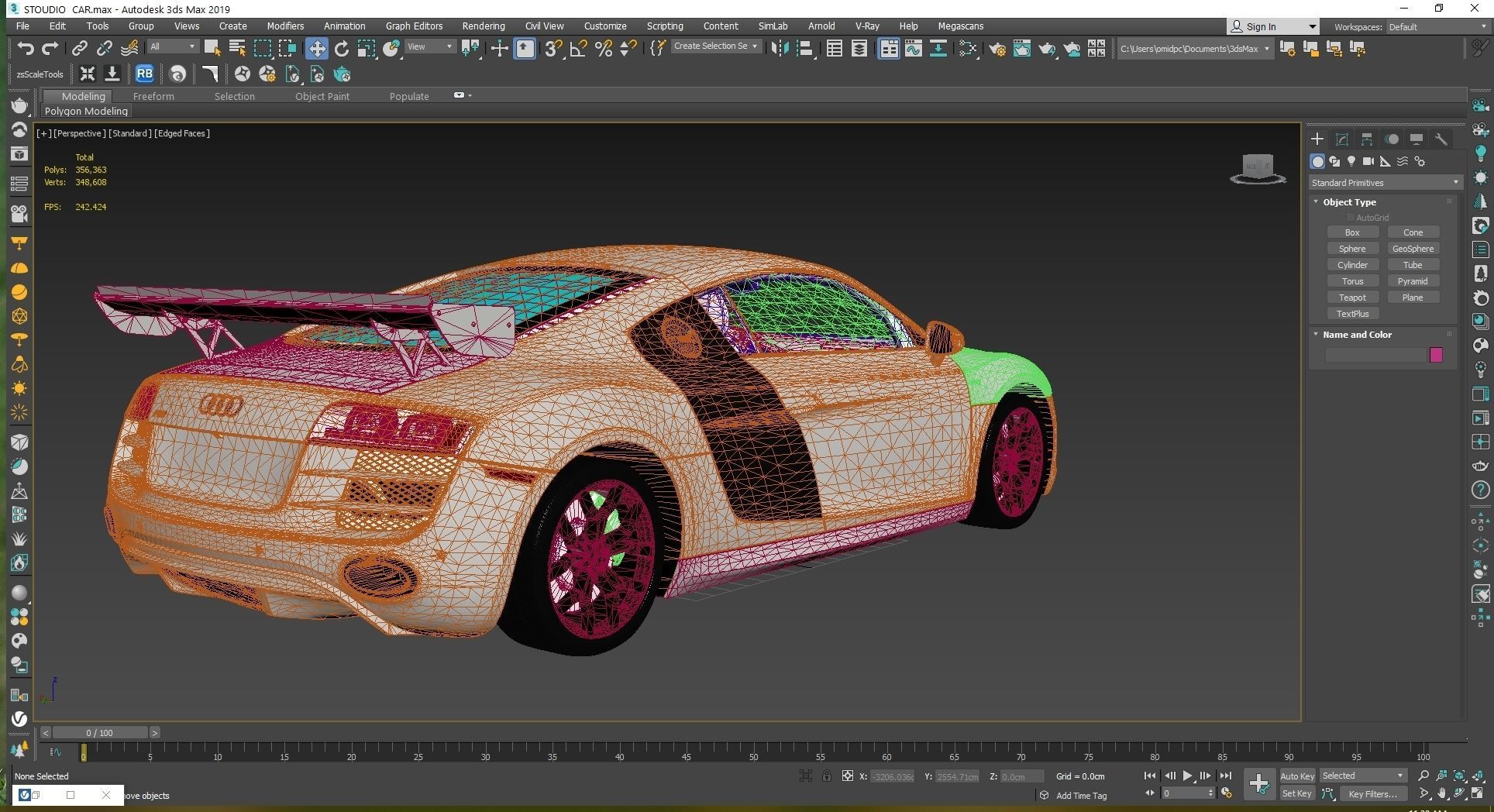1494x812 pixels.
Task: Click the ViewCube in the viewport
Action: (x=1258, y=168)
